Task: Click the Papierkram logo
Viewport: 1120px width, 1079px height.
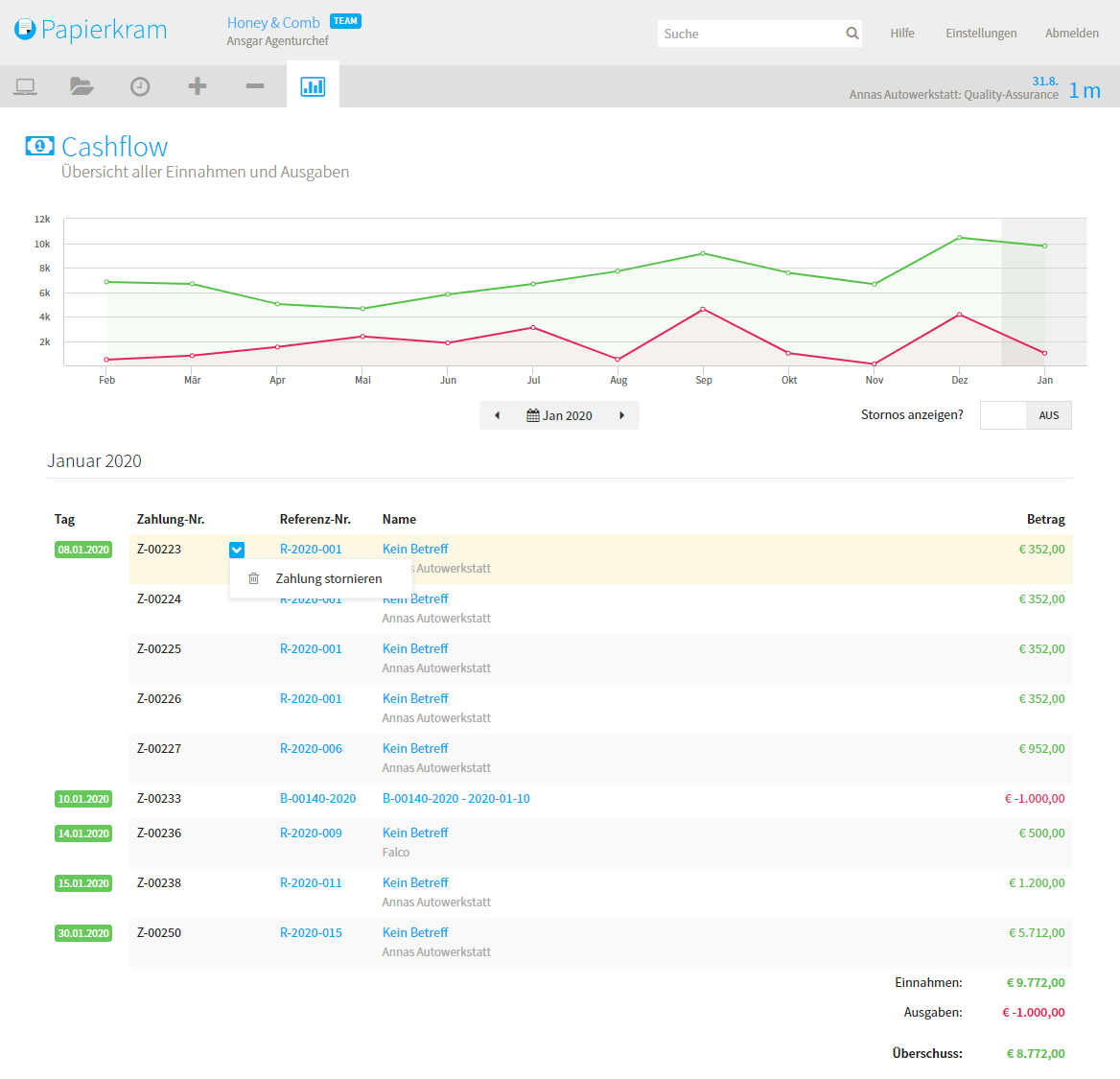Action: 91,30
